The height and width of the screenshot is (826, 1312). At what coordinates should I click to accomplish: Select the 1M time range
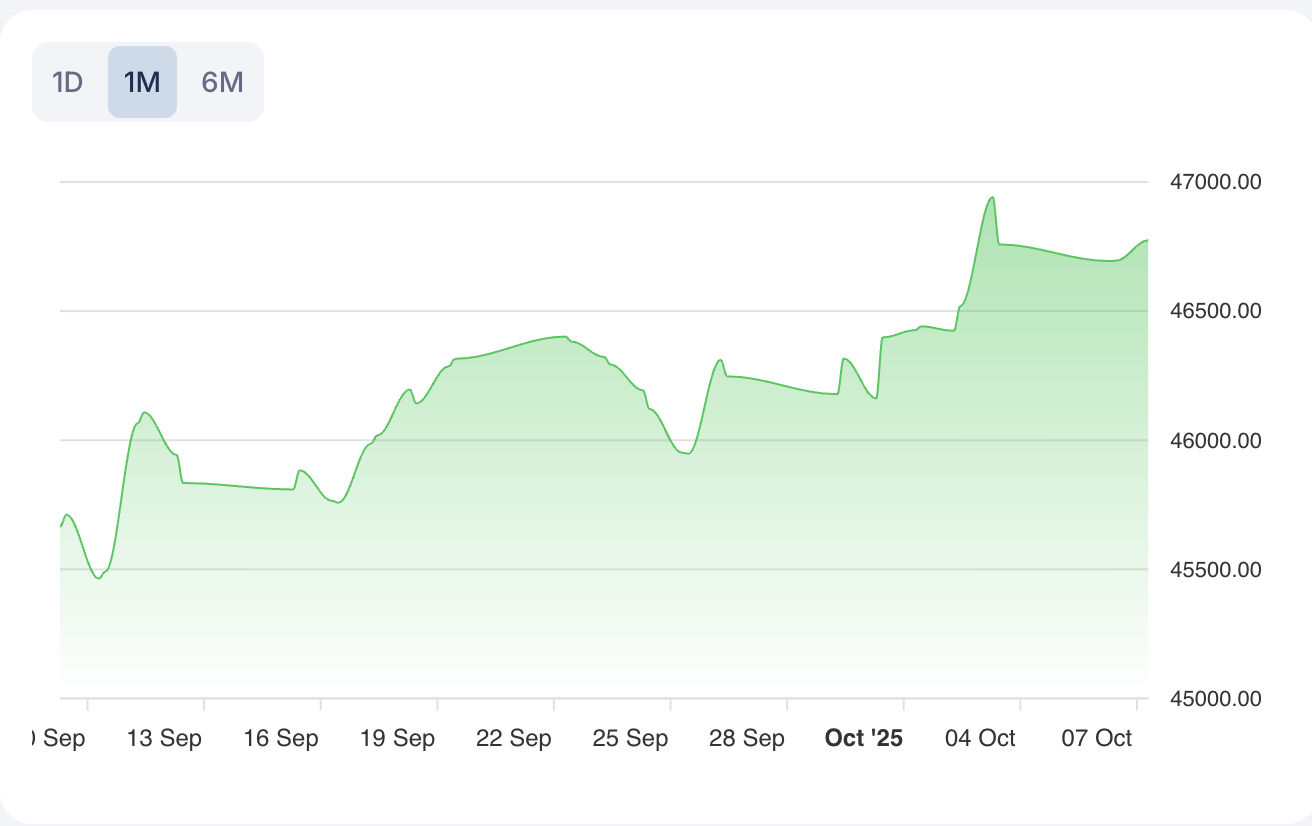(142, 82)
